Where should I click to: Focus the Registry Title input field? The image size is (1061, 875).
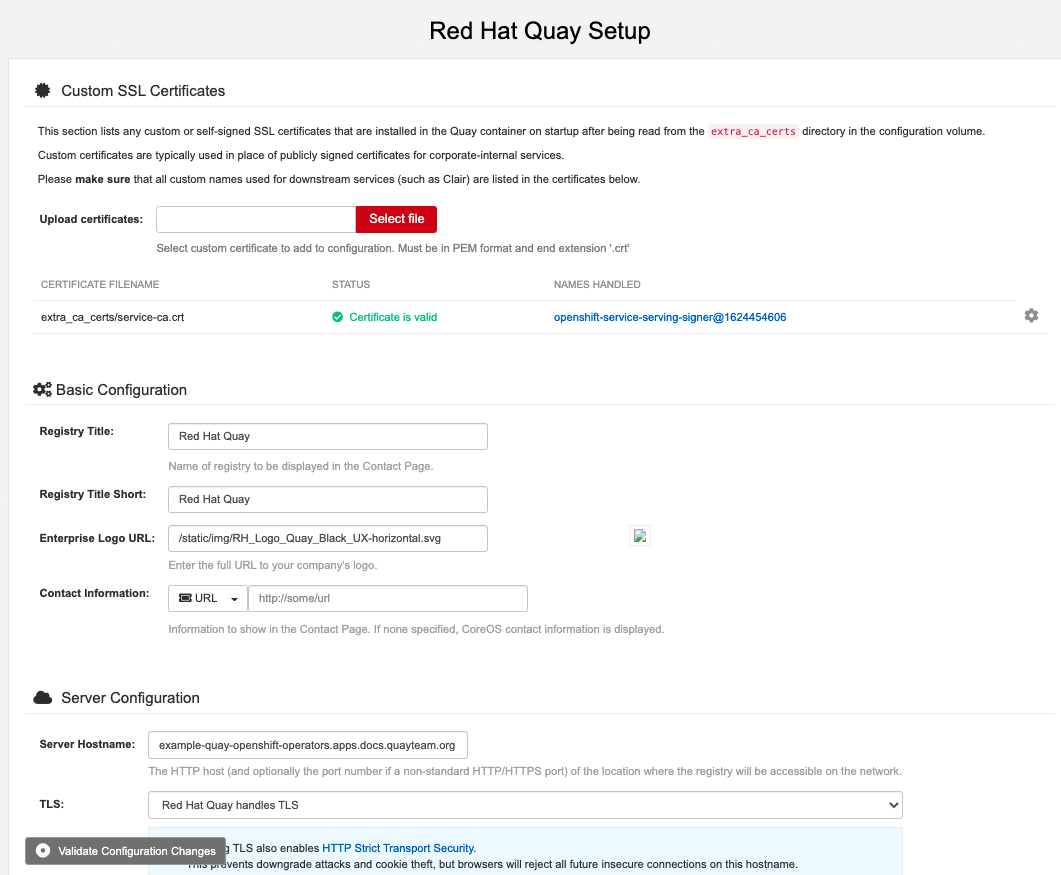point(327,436)
